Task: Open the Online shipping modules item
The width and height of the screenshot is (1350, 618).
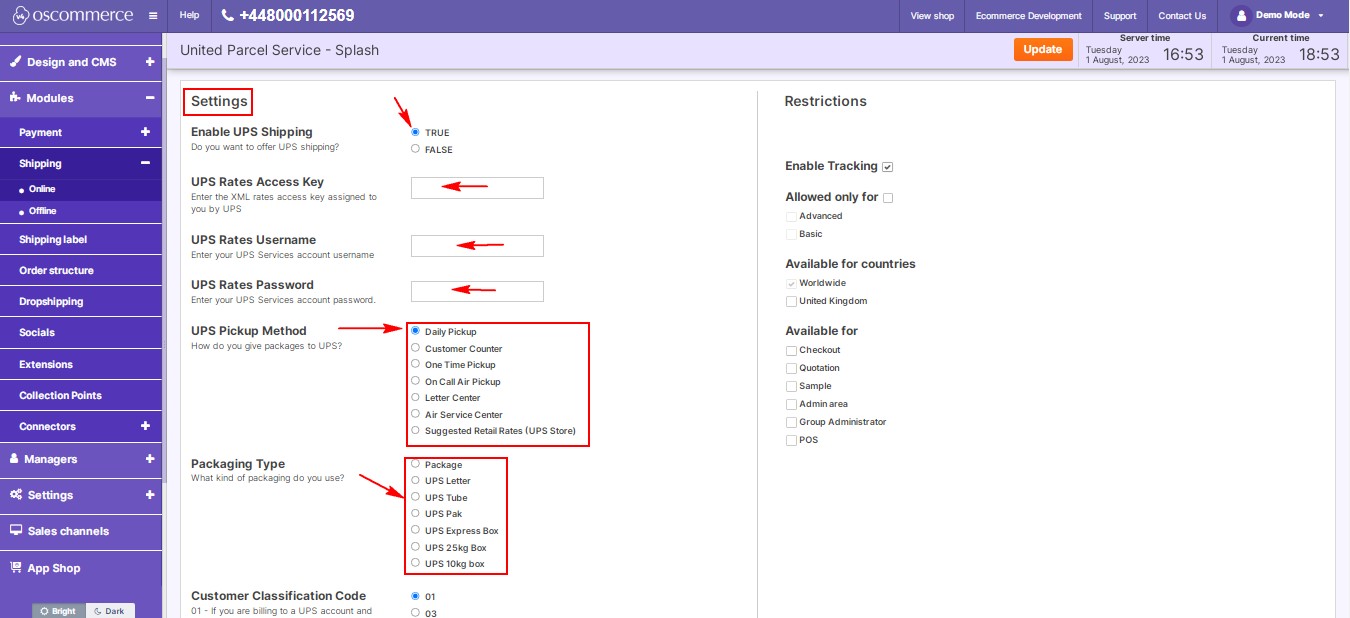Action: (42, 189)
